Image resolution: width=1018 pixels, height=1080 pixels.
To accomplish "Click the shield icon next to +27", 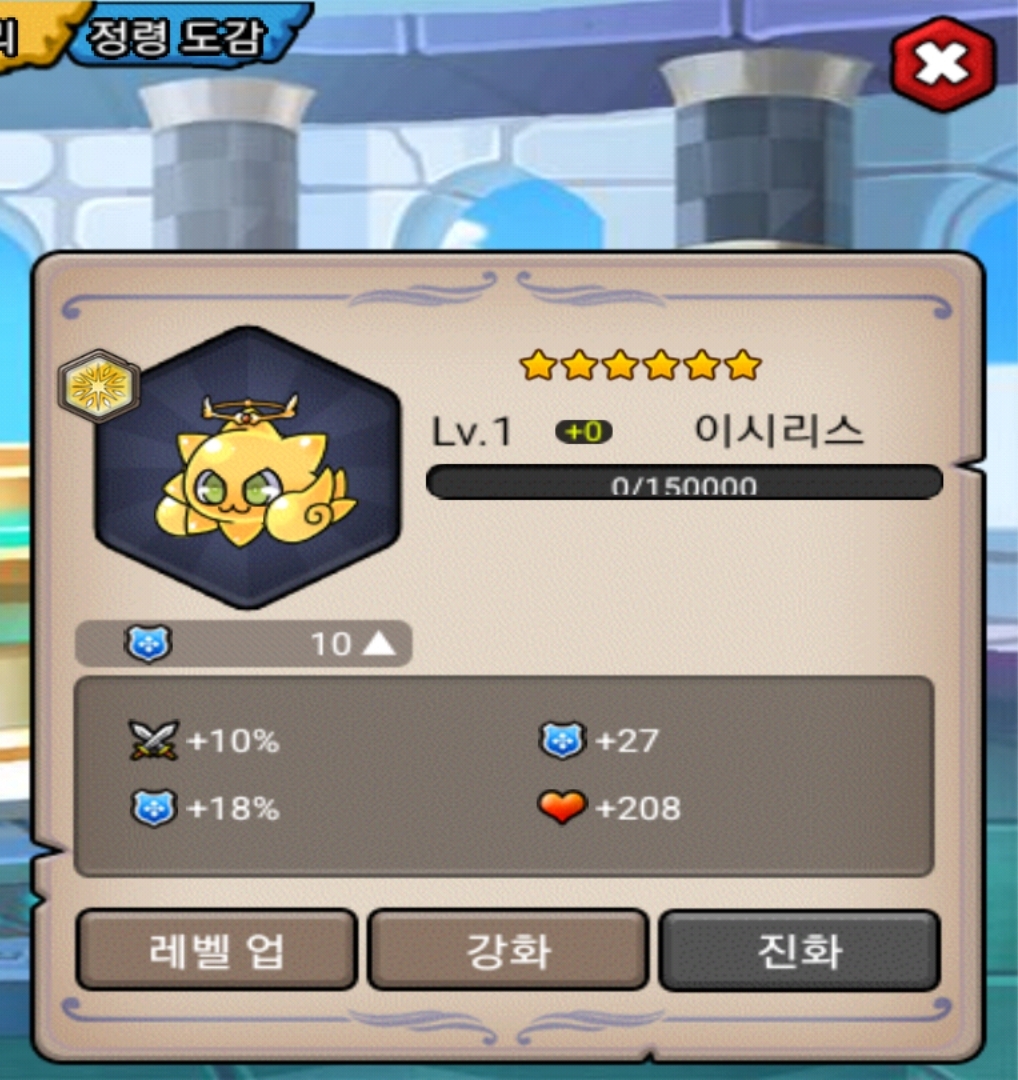I will pos(562,741).
